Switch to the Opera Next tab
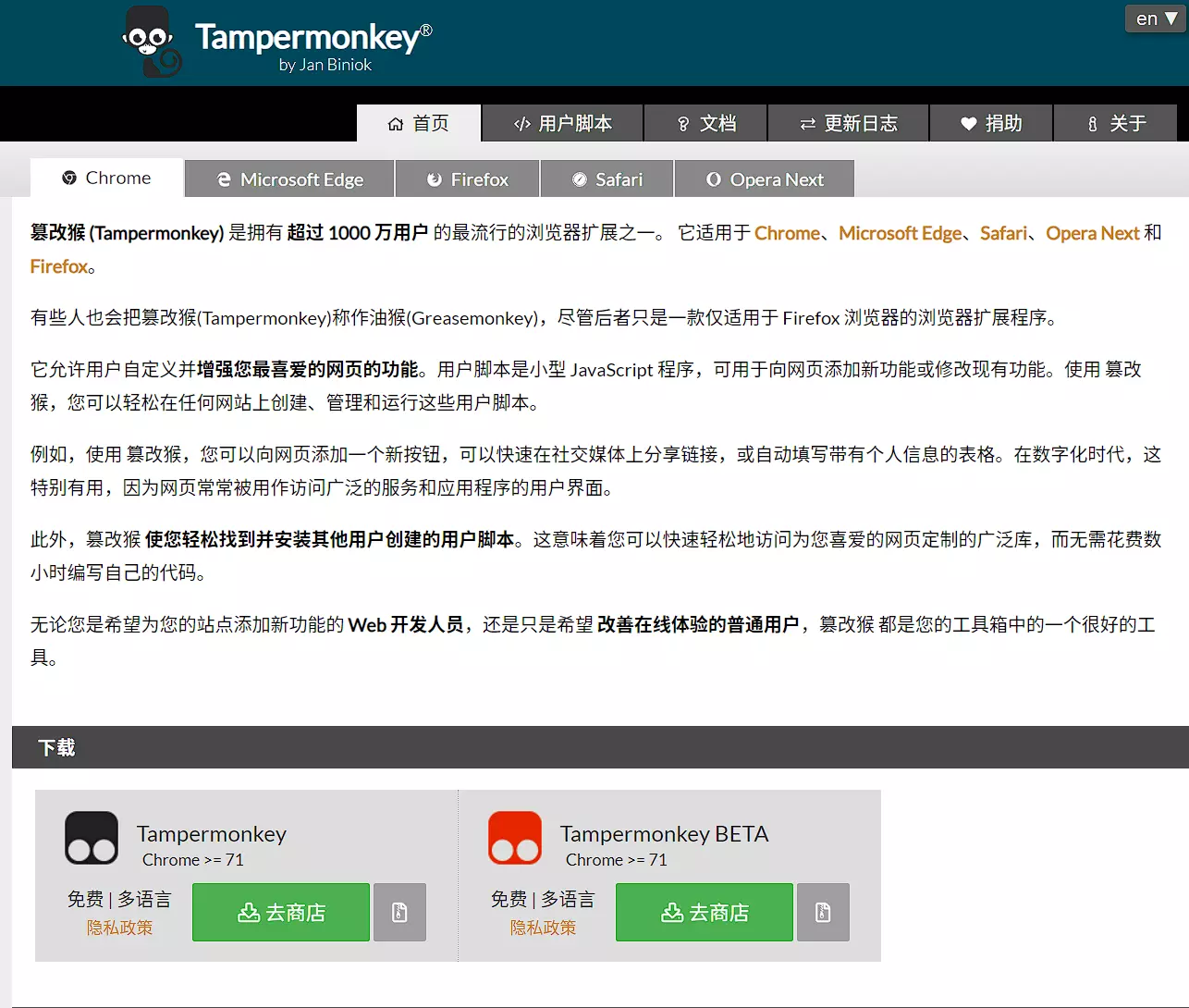The height and width of the screenshot is (1008, 1189). coord(765,179)
